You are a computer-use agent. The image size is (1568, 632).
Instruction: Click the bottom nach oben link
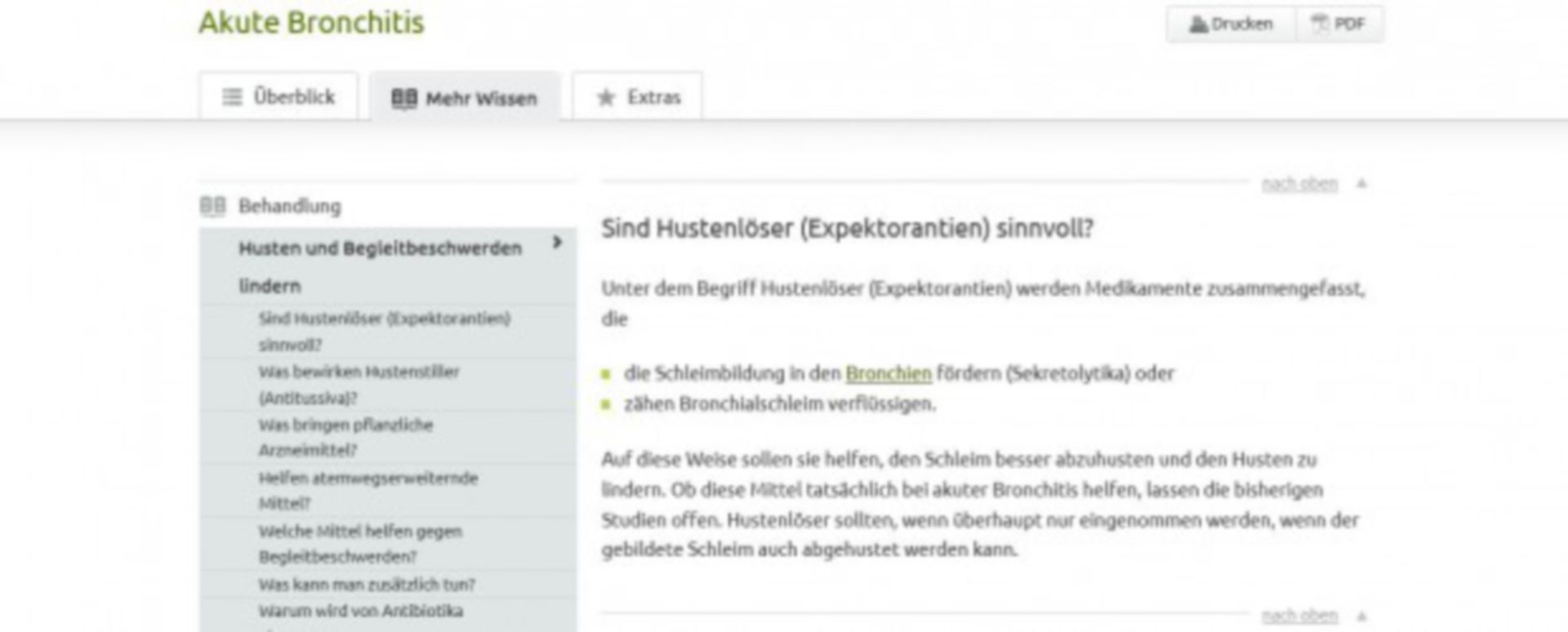click(x=1299, y=616)
